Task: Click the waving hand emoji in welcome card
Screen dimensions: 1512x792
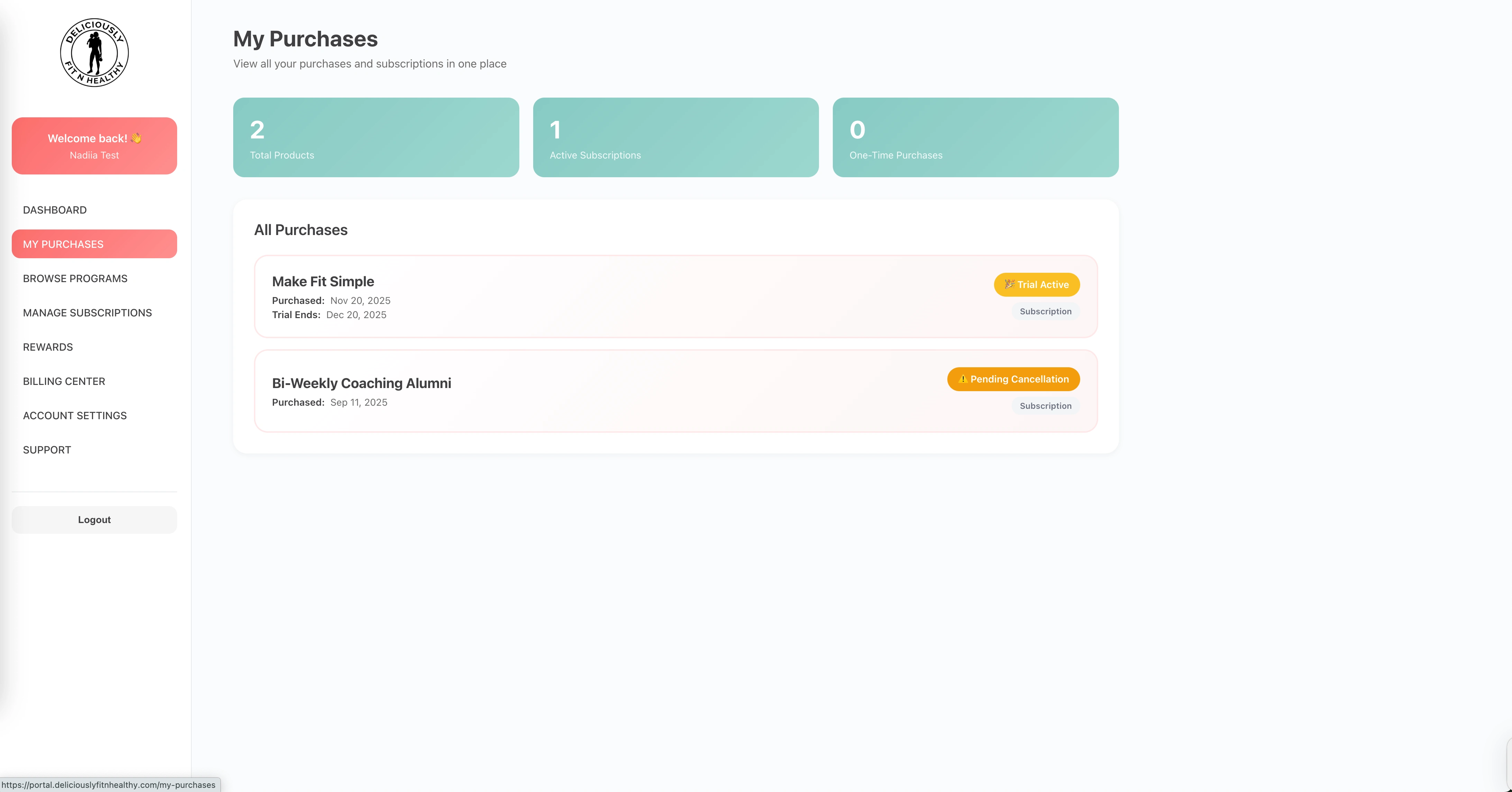Action: 136,138
